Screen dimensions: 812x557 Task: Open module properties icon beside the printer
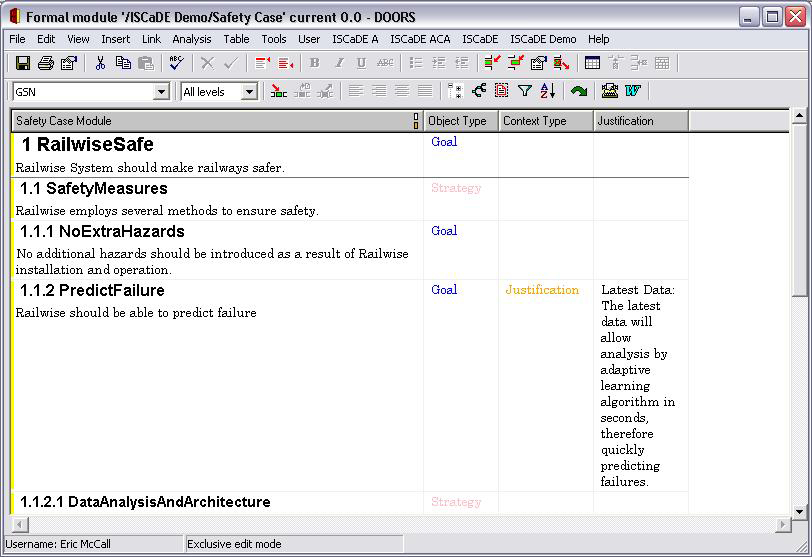(68, 63)
